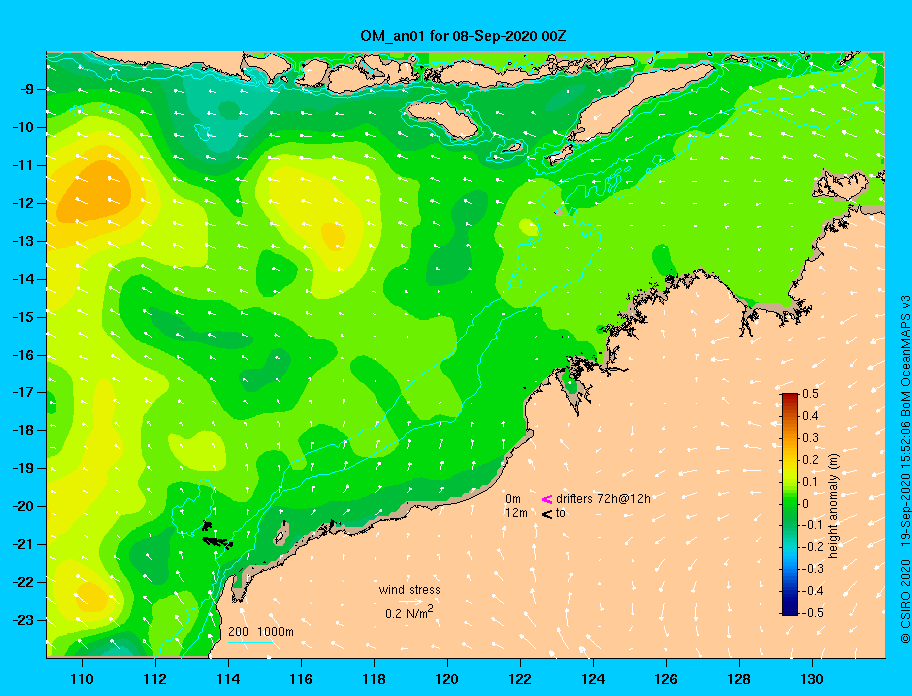Click the black 12m drifter arrow icon
This screenshot has width=912, height=696.
click(547, 513)
